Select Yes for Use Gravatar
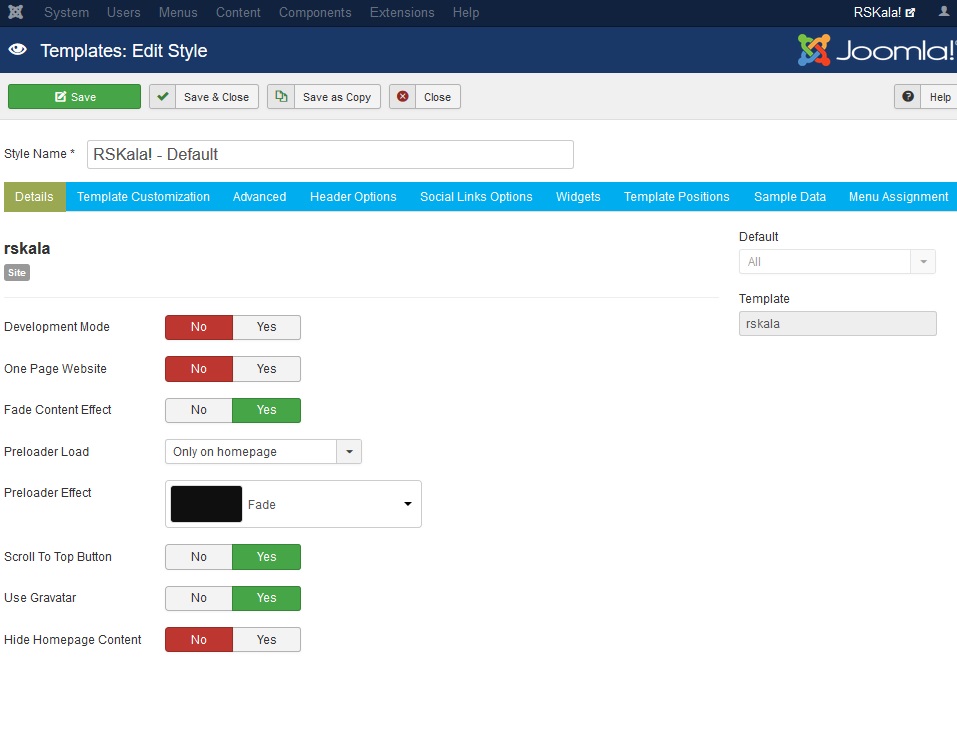Viewport: 957px width, 737px height. tap(267, 598)
